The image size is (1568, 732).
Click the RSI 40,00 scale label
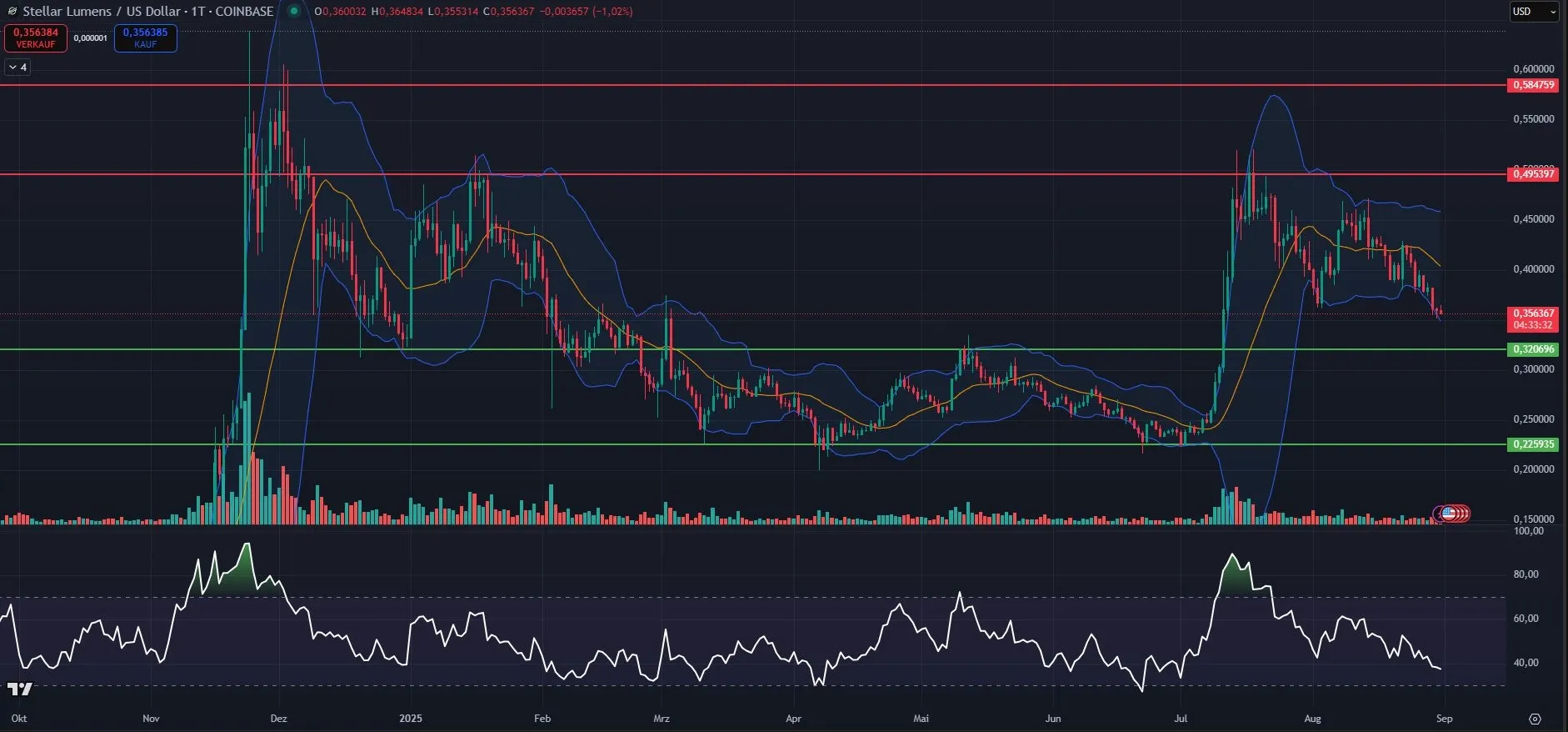click(1526, 663)
